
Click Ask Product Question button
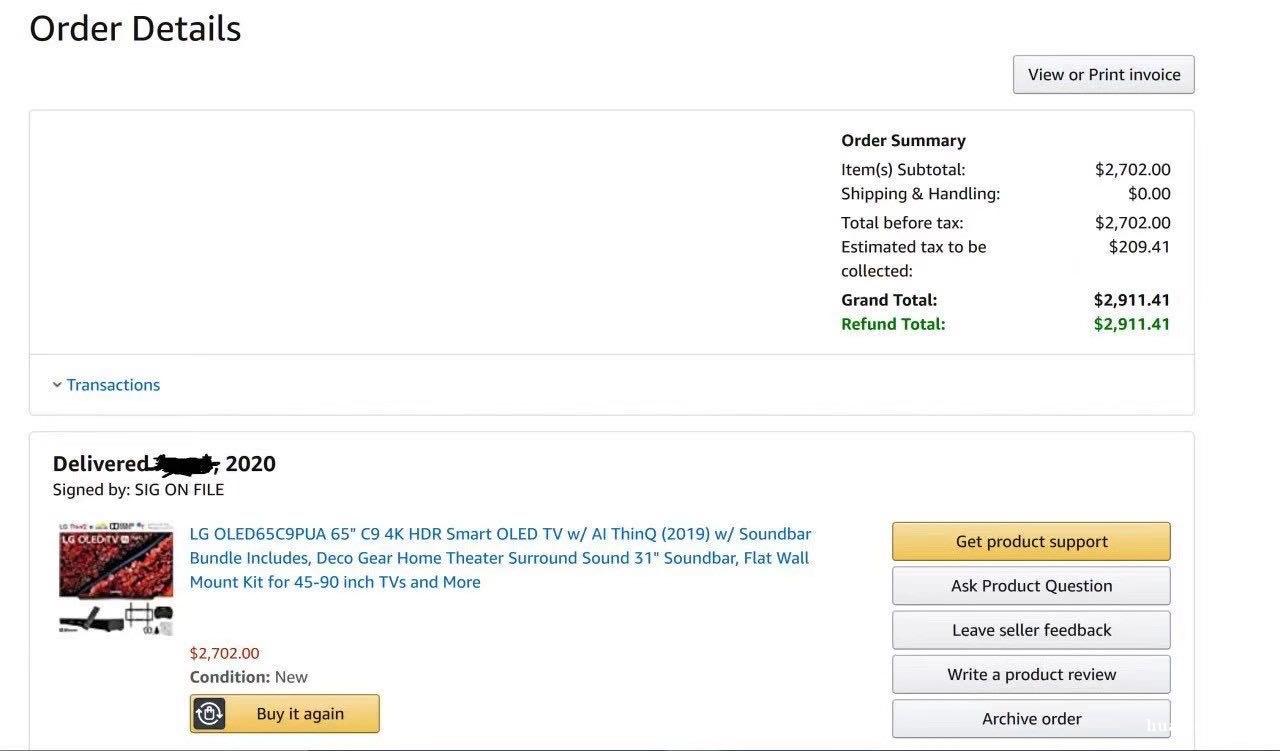click(x=1031, y=586)
